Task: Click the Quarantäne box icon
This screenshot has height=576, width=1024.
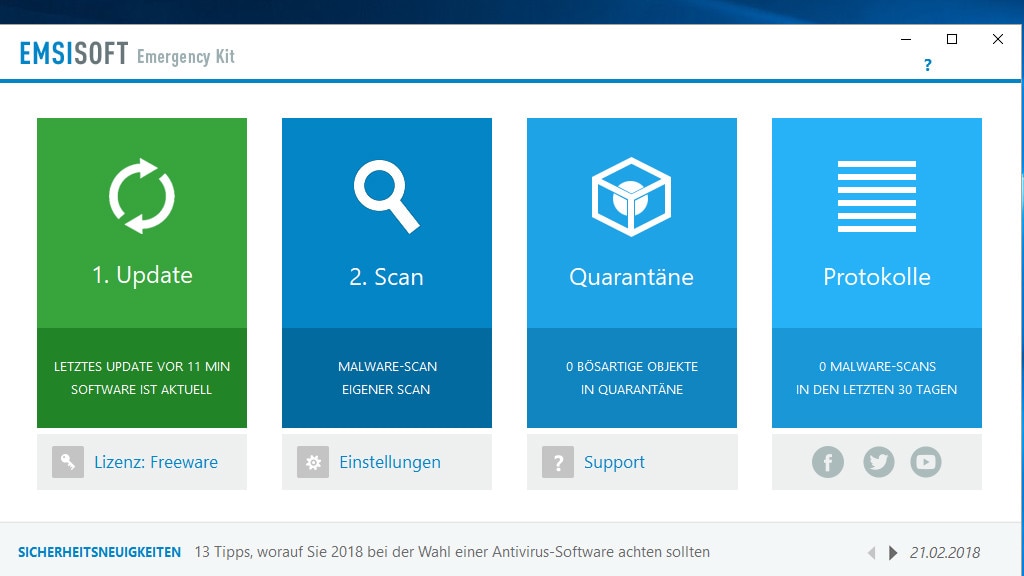Action: click(x=632, y=197)
